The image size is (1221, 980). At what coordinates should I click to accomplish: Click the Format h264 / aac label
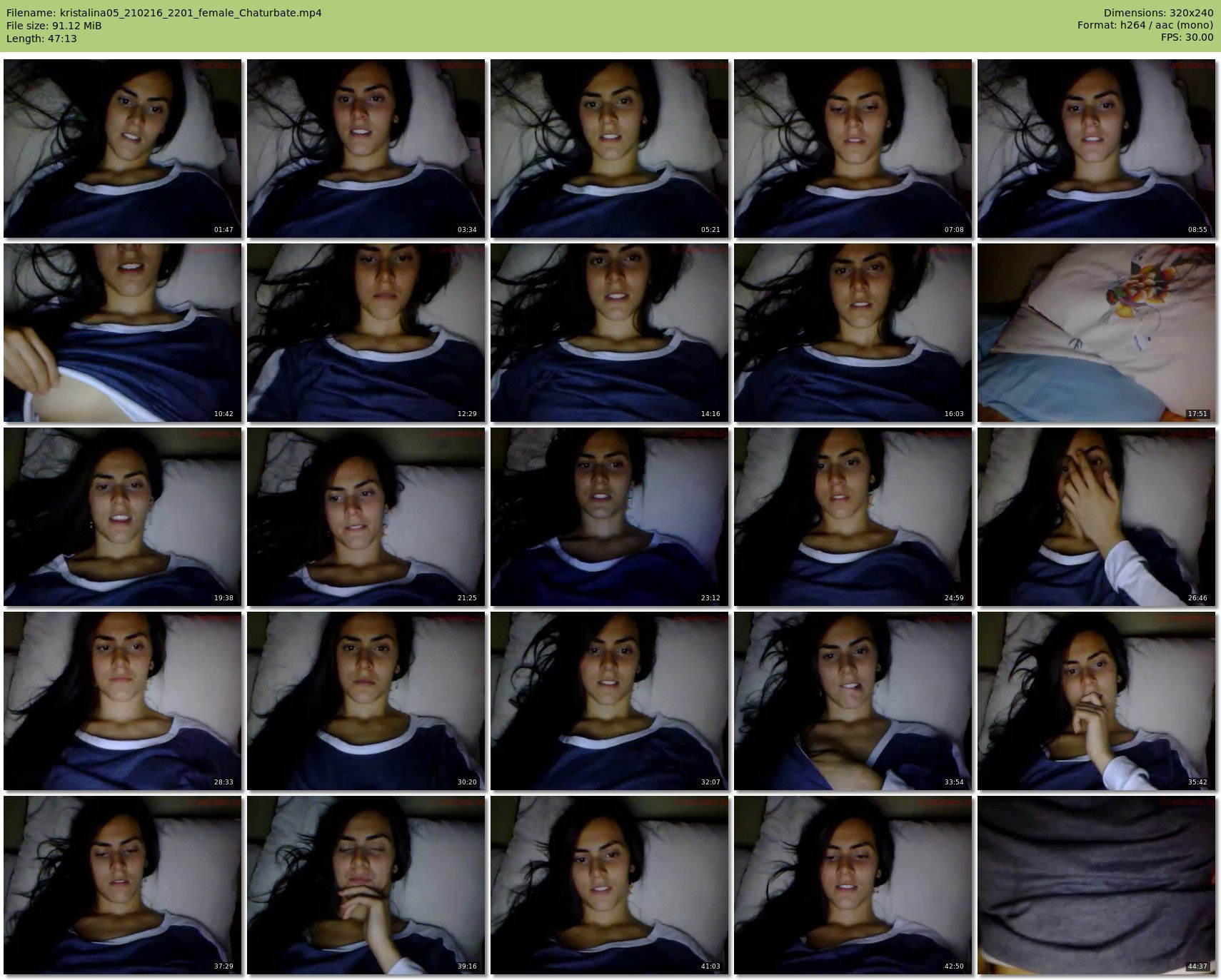coord(1145,26)
